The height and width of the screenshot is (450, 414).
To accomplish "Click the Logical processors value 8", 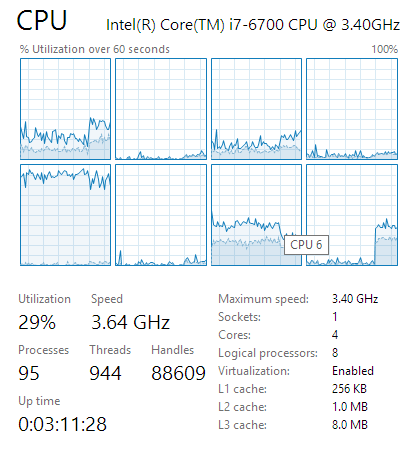I will click(335, 353).
